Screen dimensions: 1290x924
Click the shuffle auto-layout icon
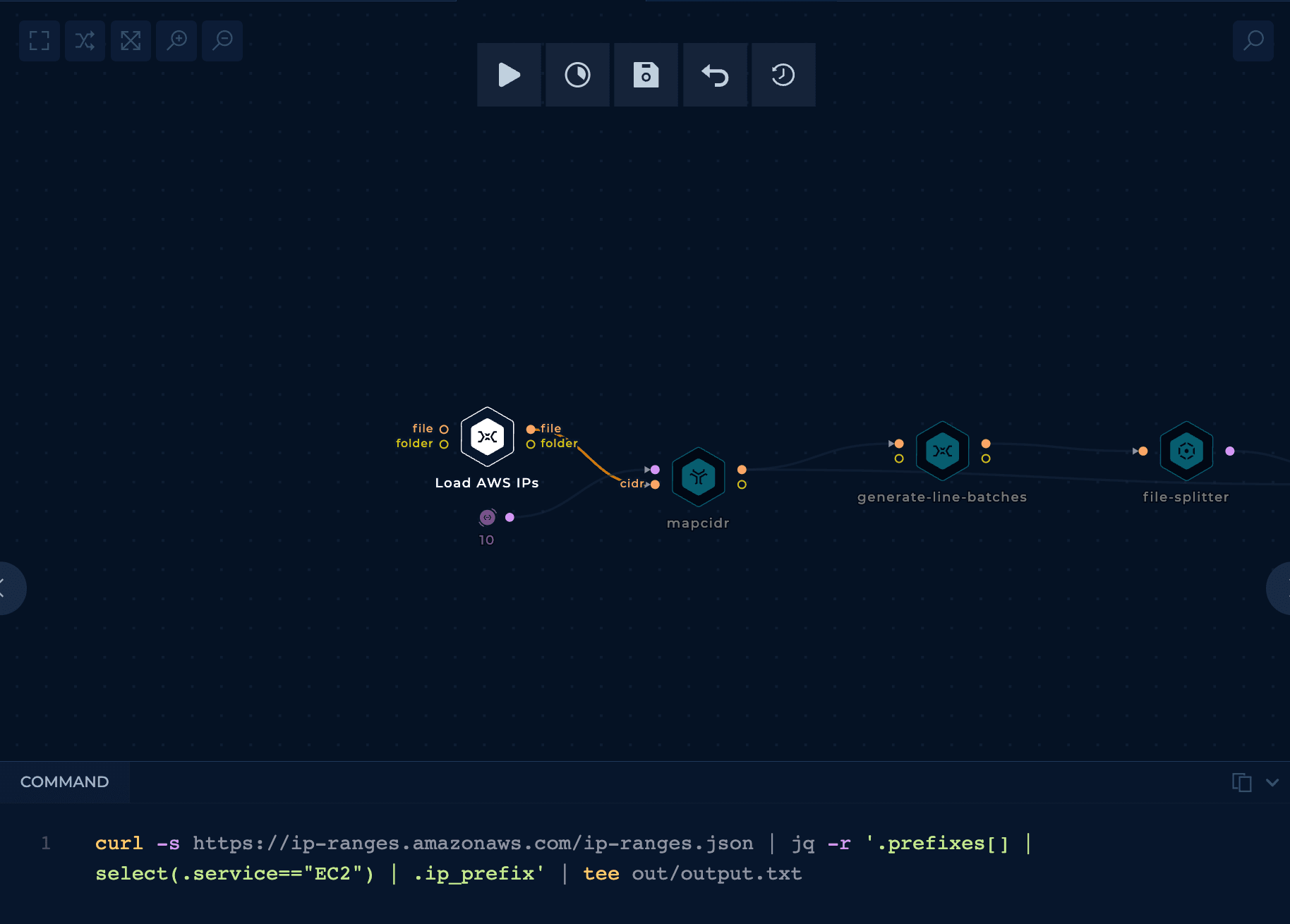85,41
